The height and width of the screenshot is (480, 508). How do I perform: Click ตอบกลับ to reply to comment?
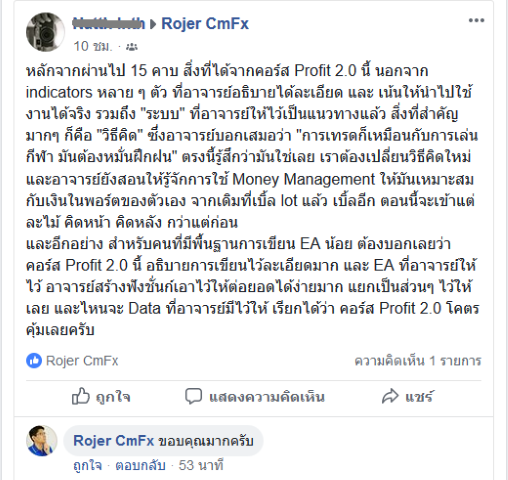pyautogui.click(x=140, y=465)
